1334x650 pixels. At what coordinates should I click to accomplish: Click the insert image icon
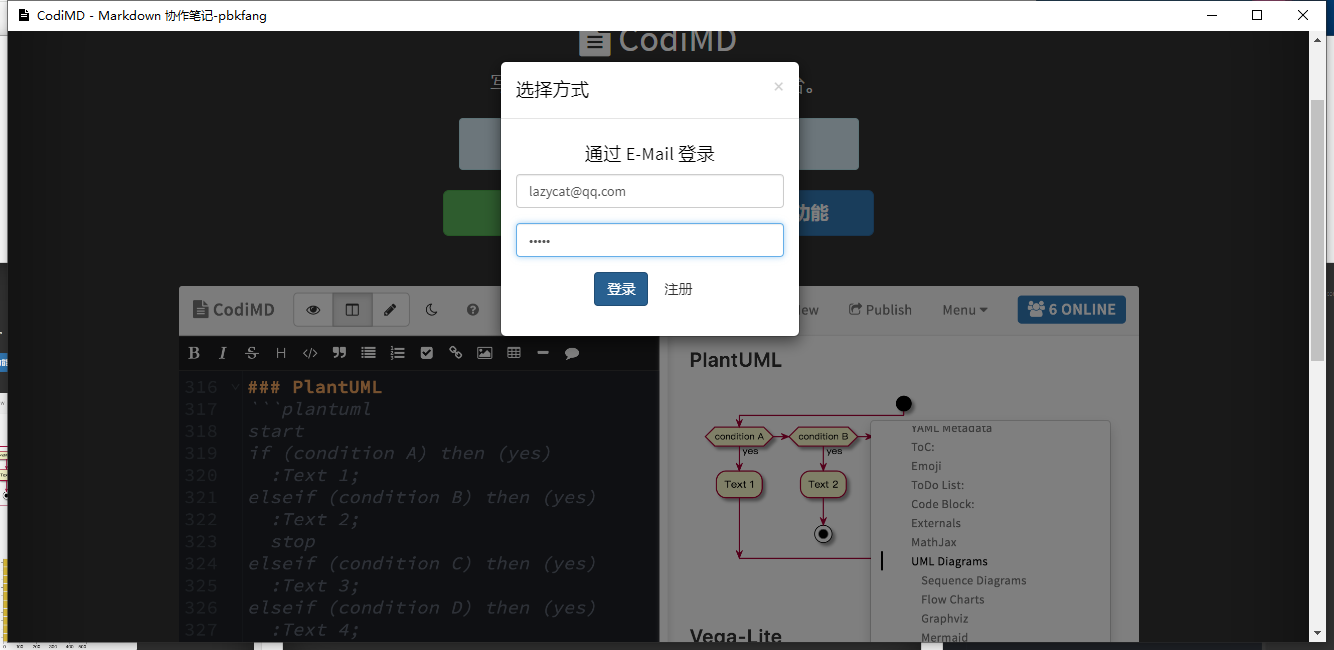coord(485,353)
